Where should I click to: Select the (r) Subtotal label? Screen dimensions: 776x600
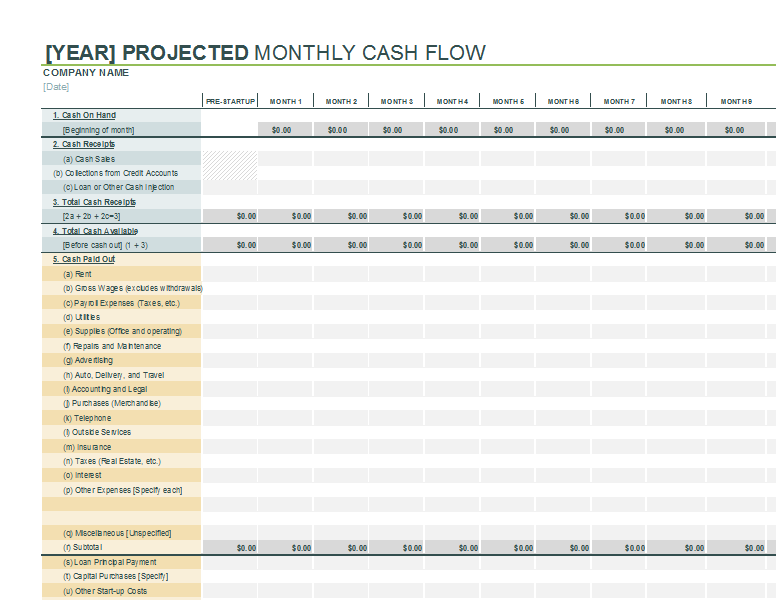(x=82, y=547)
